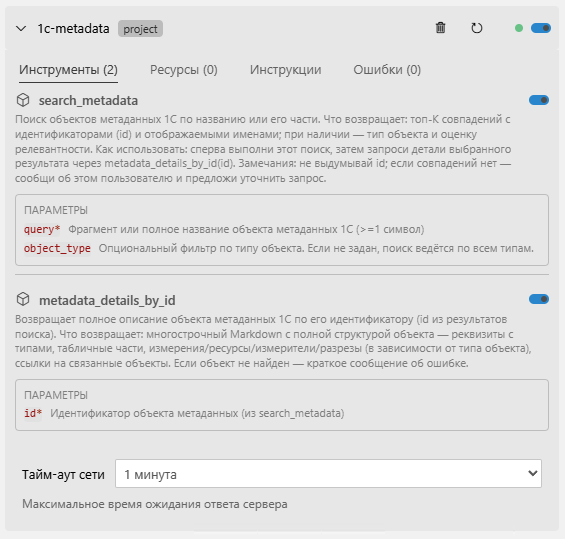
Task: Click the search_metadata tool title
Action: pyautogui.click(x=88, y=101)
